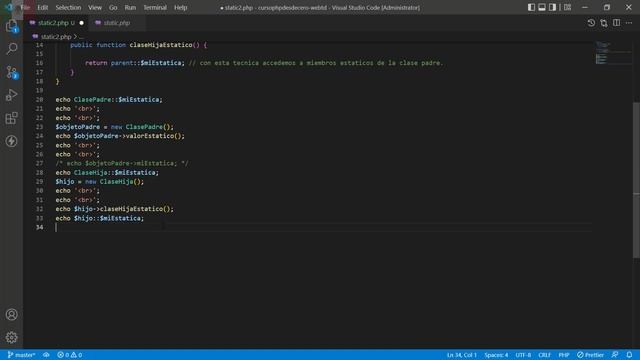This screenshot has height=360, width=640.
Task: Open the View menu
Action: pyautogui.click(x=95, y=7)
